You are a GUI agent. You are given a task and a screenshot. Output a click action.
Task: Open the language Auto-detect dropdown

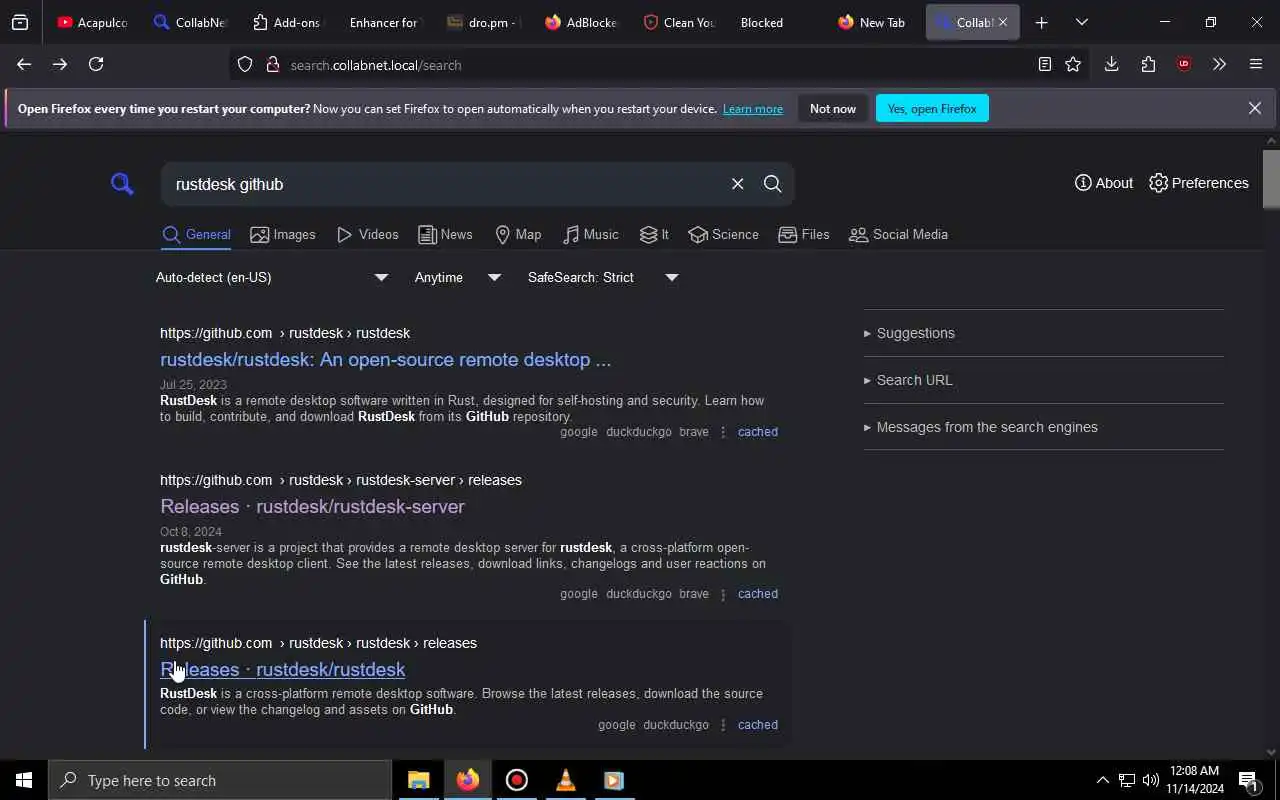point(272,277)
